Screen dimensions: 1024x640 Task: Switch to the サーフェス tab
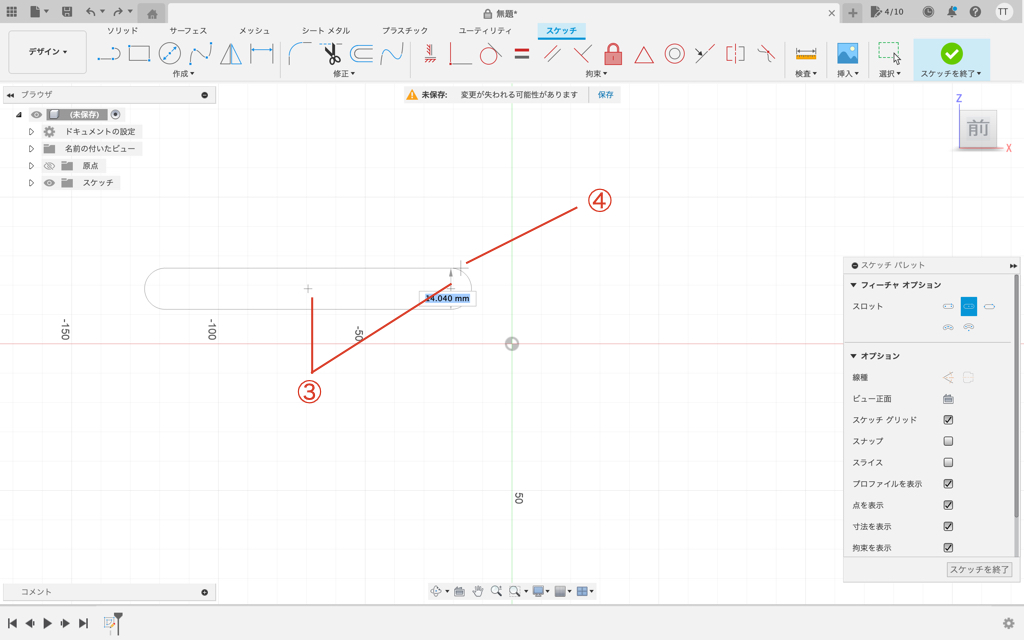[x=188, y=31]
